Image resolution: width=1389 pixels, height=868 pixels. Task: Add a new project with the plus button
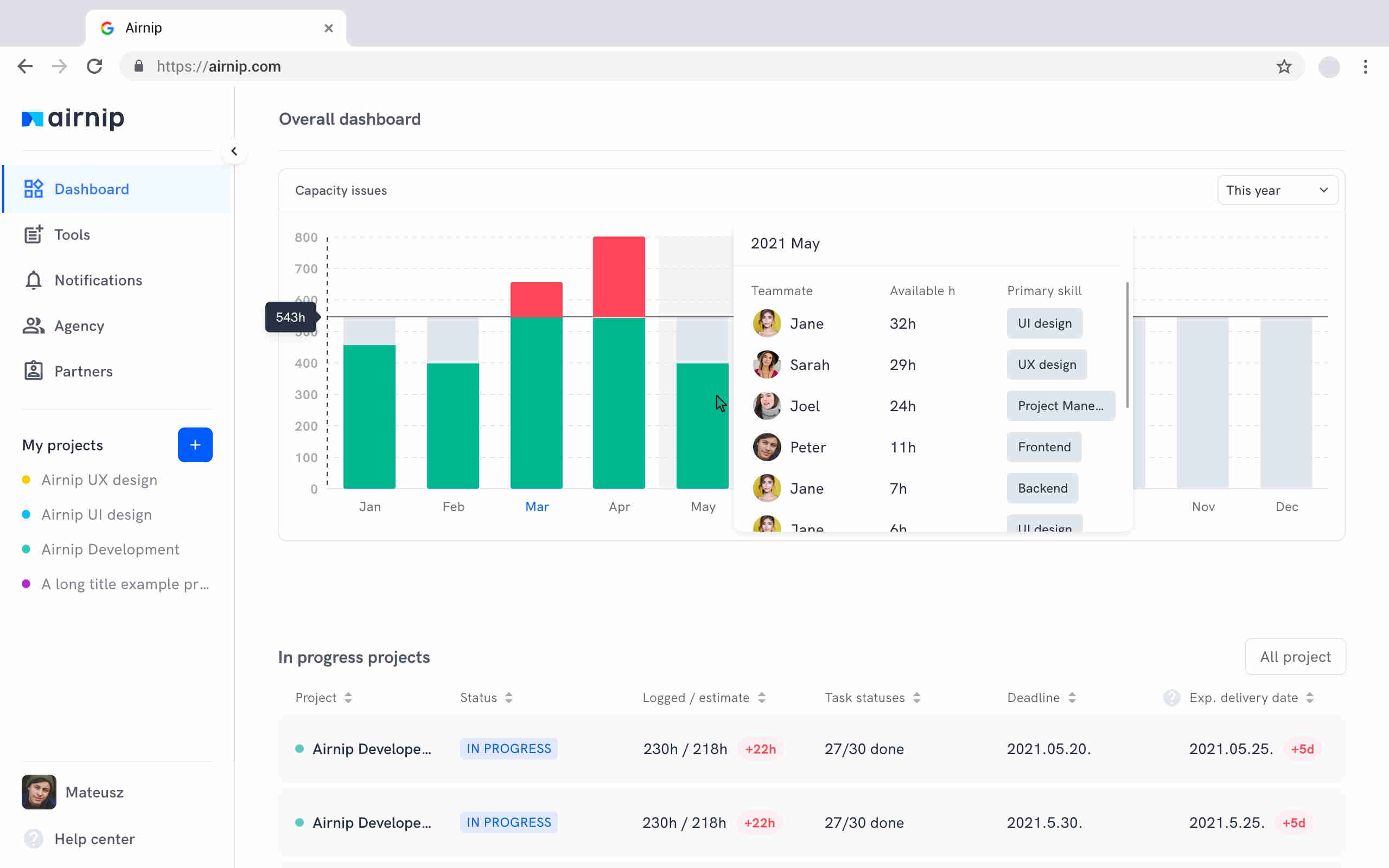195,445
